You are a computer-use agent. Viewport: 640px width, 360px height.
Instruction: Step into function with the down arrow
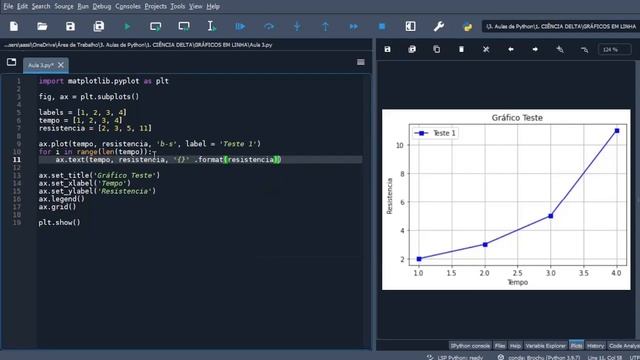pyautogui.click(x=297, y=27)
